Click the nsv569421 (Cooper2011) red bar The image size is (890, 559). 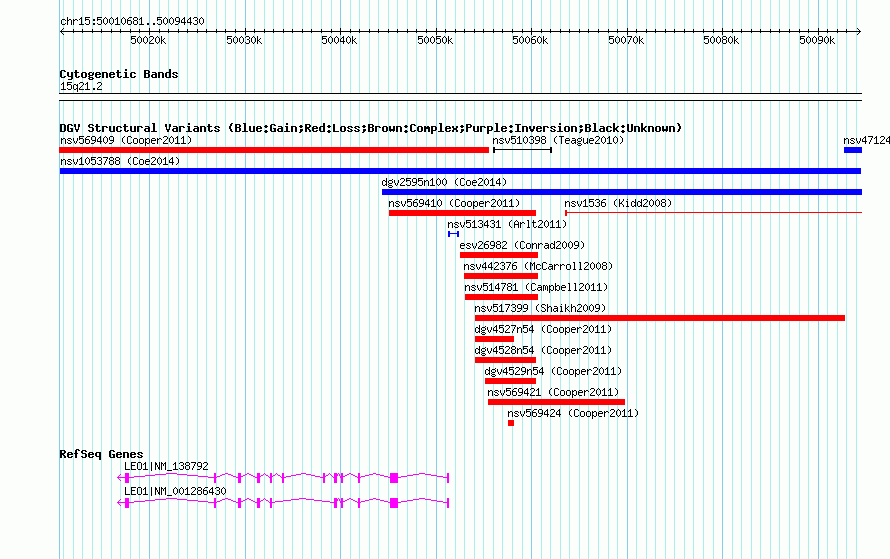click(556, 402)
